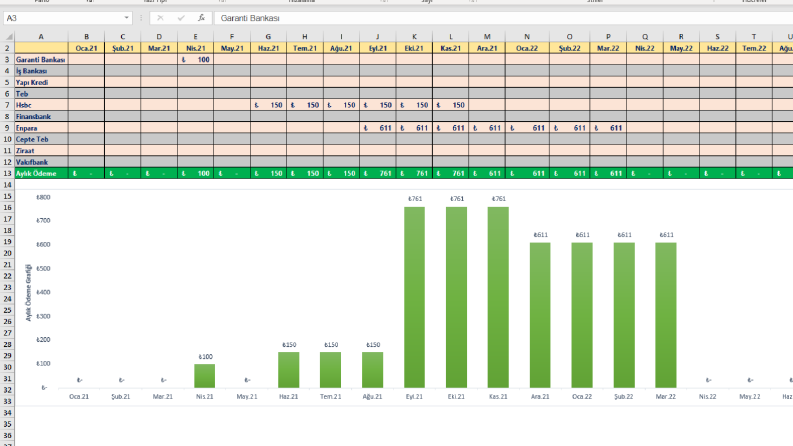Click inside the Name Box showing A3
The height and width of the screenshot is (446, 793).
62,18
